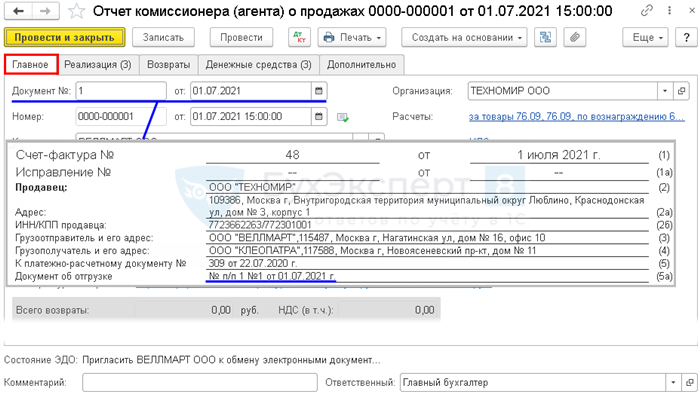Show accounting entries with the Дт/Кт icon

click(300, 37)
